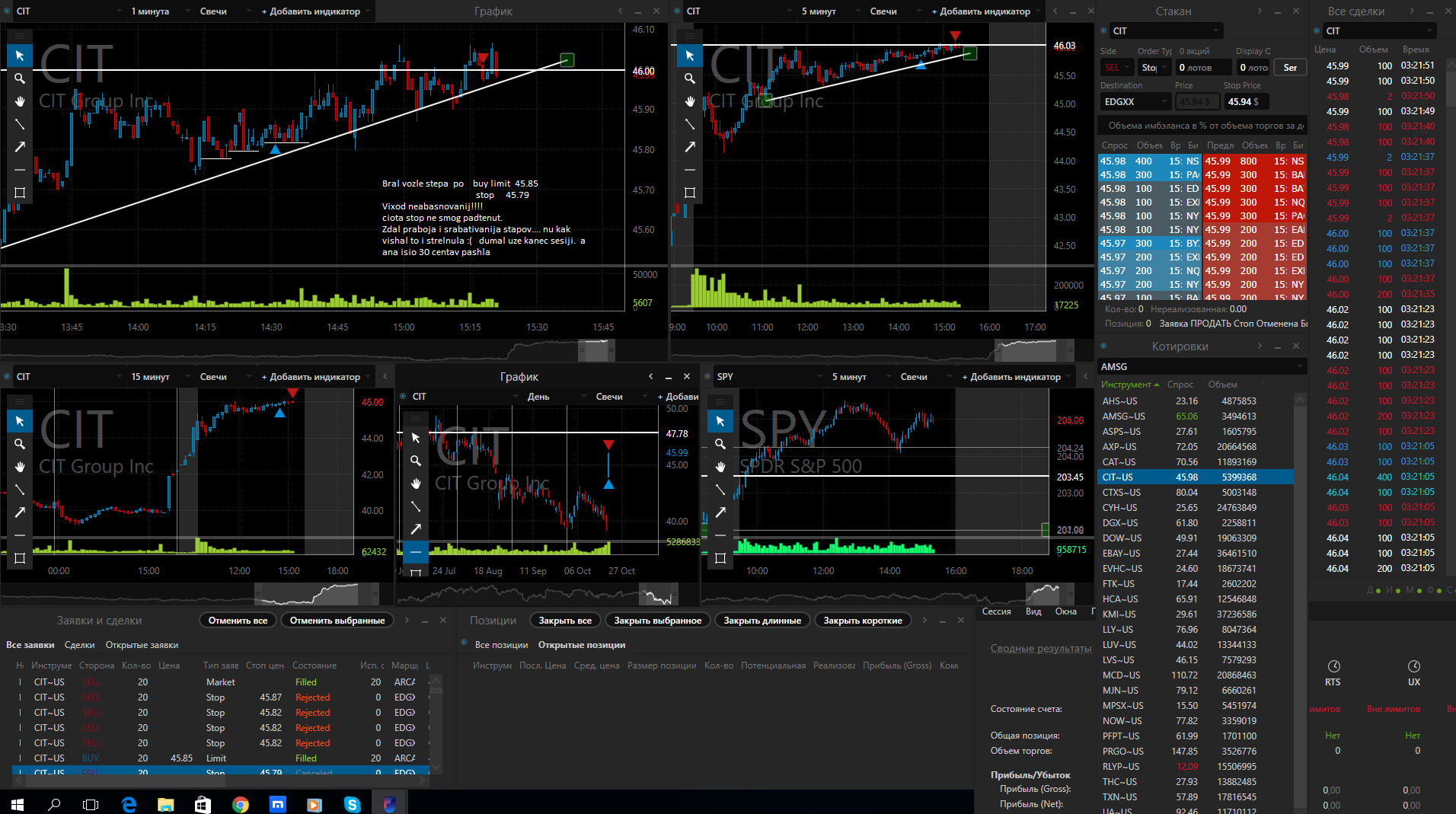Choose the arrow drawing tool on CIT 15-minute chart
The width and height of the screenshot is (1456, 814).
[20, 512]
